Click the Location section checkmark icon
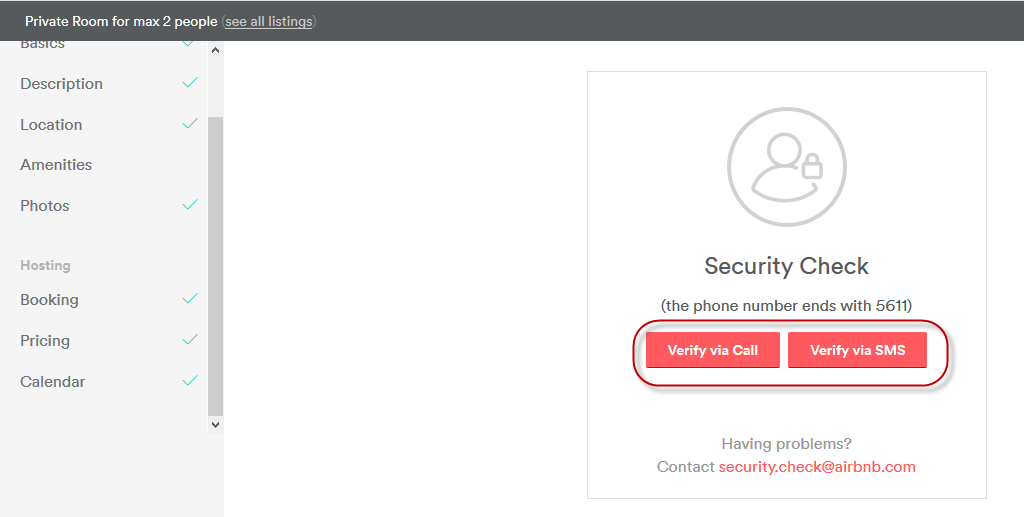1024x517 pixels. tap(190, 124)
